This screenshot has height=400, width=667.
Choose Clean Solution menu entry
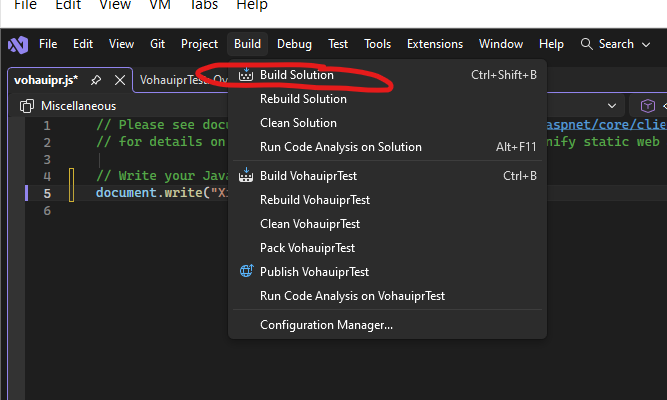298,123
